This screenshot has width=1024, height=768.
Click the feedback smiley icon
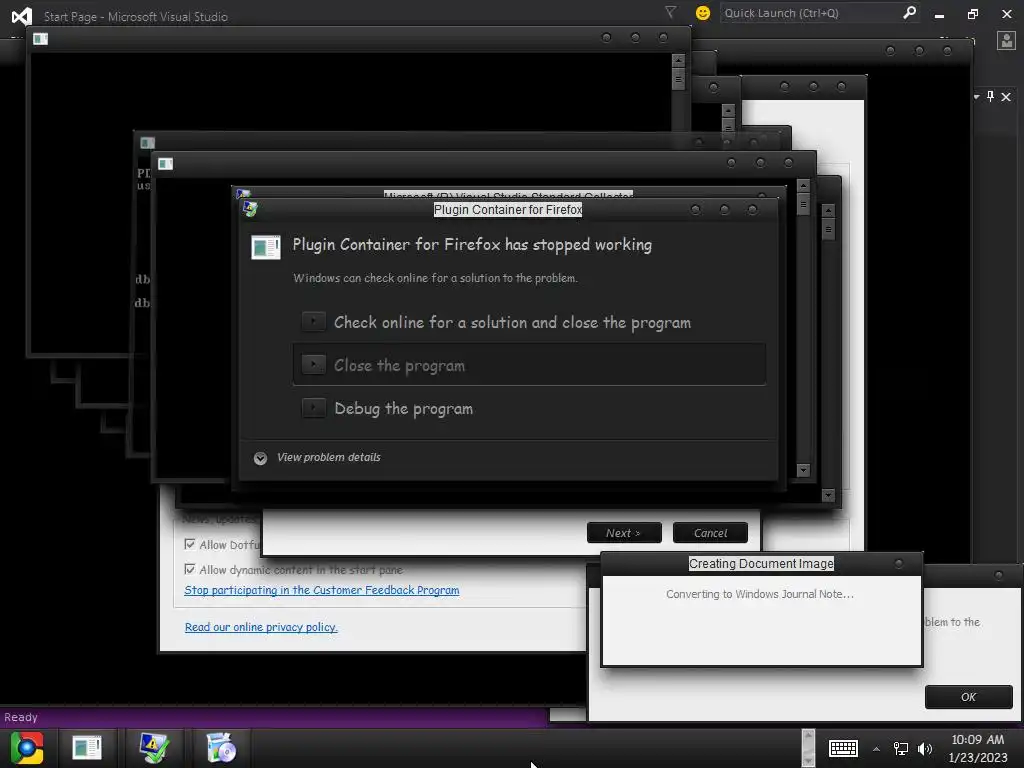click(703, 13)
